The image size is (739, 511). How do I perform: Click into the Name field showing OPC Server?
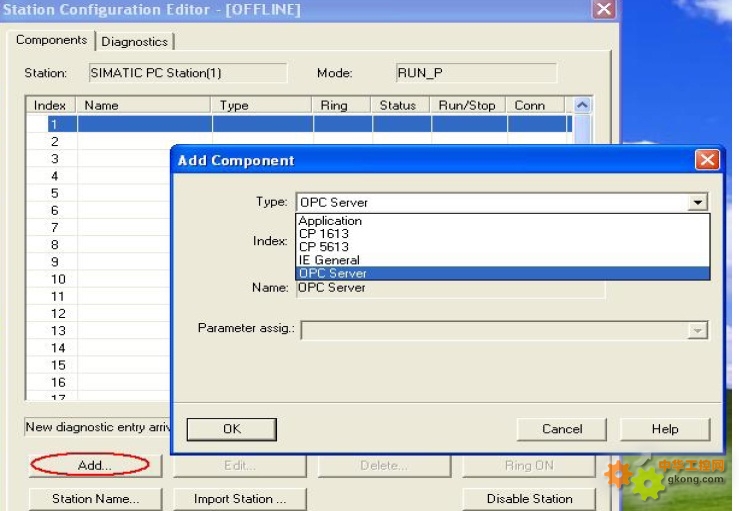pyautogui.click(x=451, y=288)
